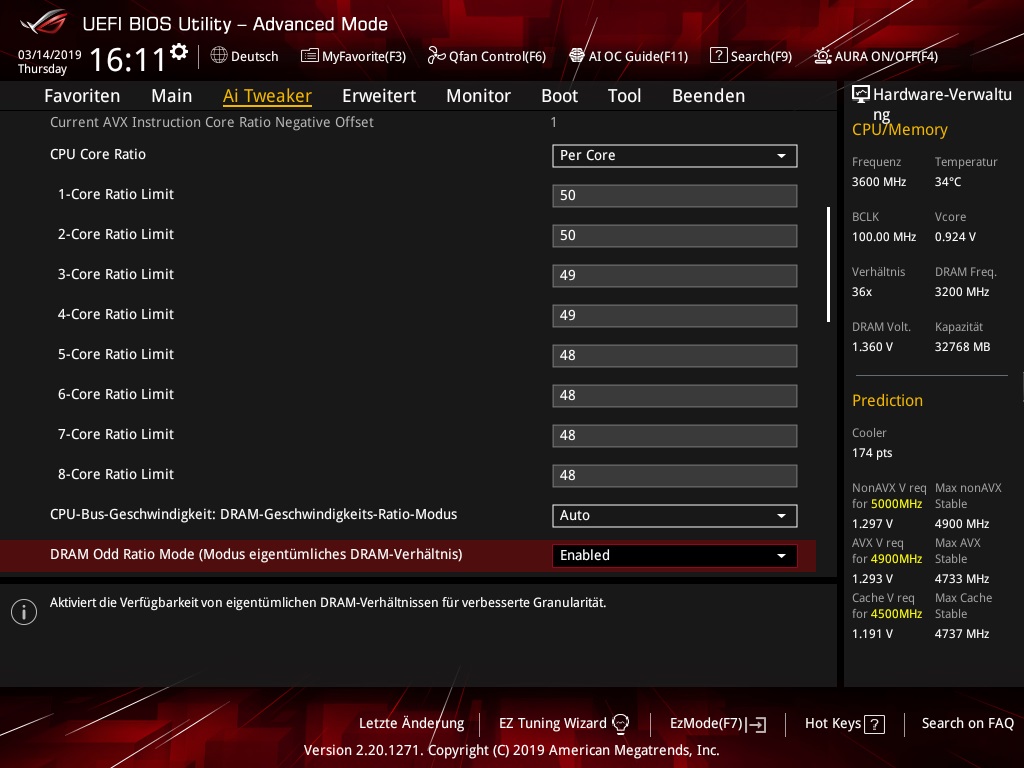Screen dimensions: 1024x768
Task: Open the Monitor tab
Action: [x=479, y=96]
